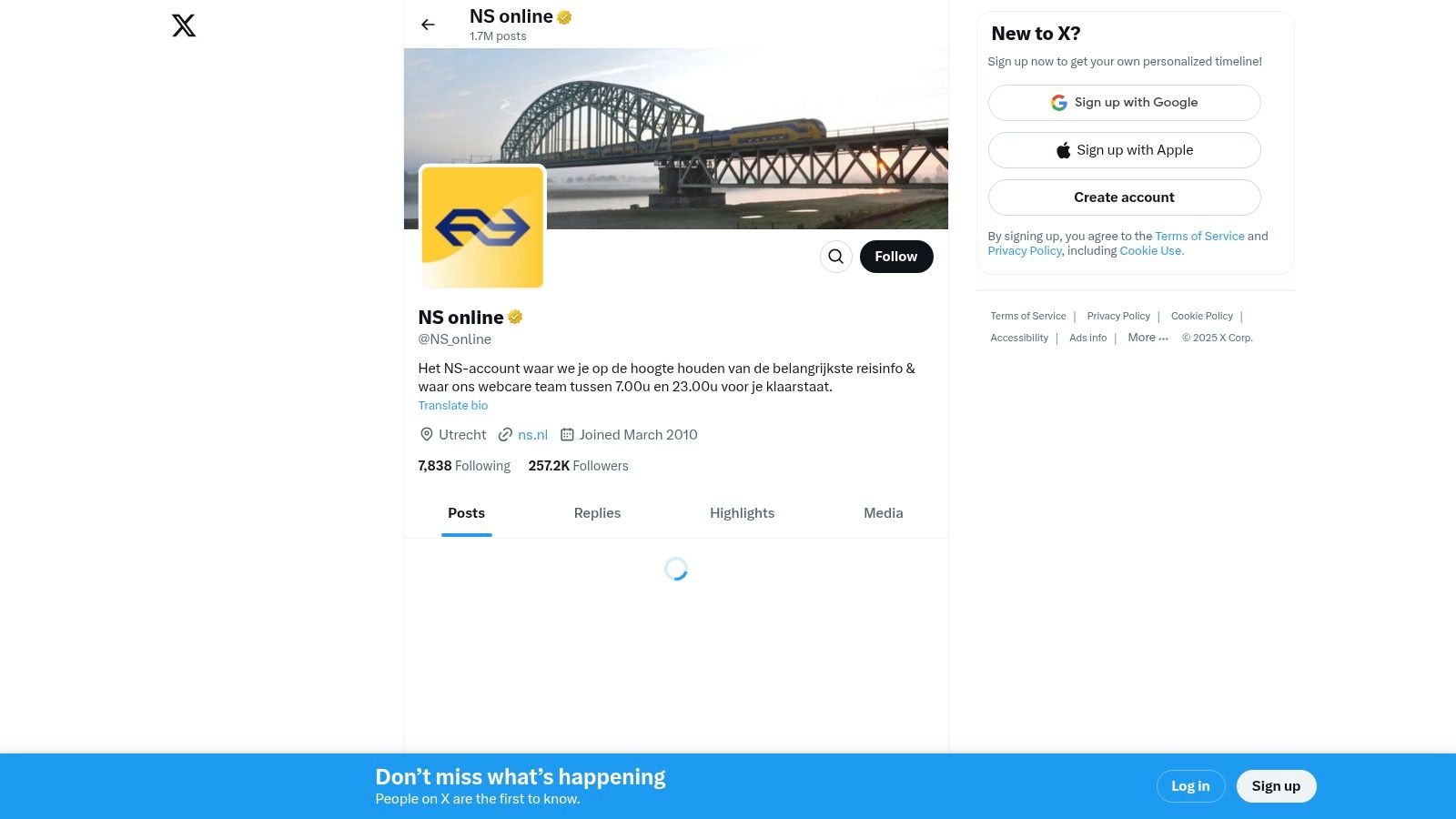Screen dimensions: 1456x819
Task: Switch to the Replies tab
Action: click(x=597, y=513)
